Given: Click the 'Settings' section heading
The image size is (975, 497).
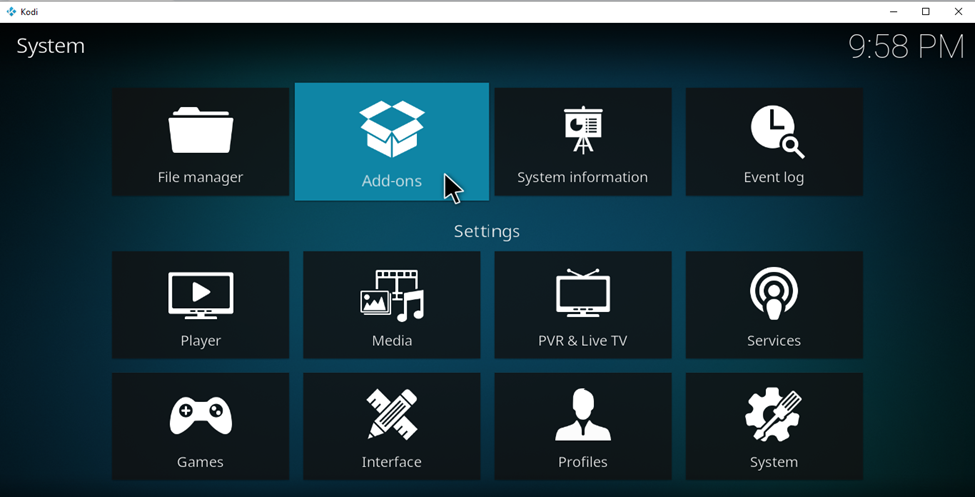Looking at the screenshot, I should click(x=486, y=231).
